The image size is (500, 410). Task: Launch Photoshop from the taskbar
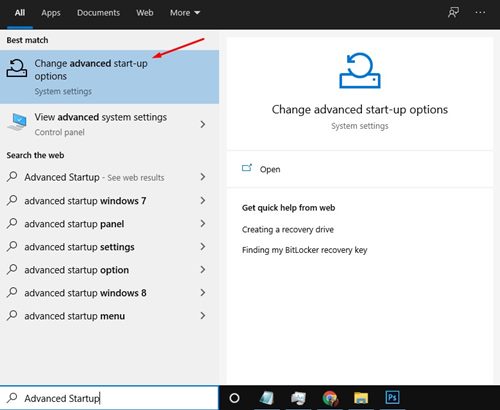(x=392, y=397)
